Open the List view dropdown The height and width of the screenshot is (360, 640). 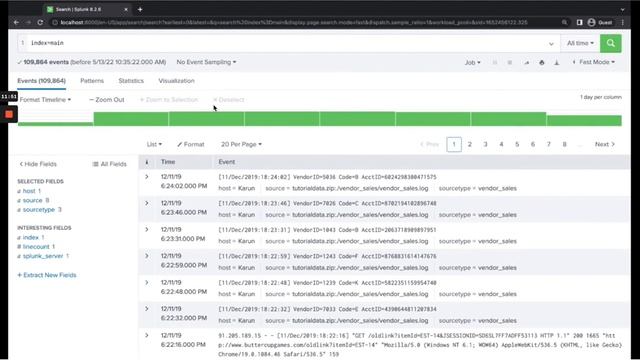pos(154,144)
